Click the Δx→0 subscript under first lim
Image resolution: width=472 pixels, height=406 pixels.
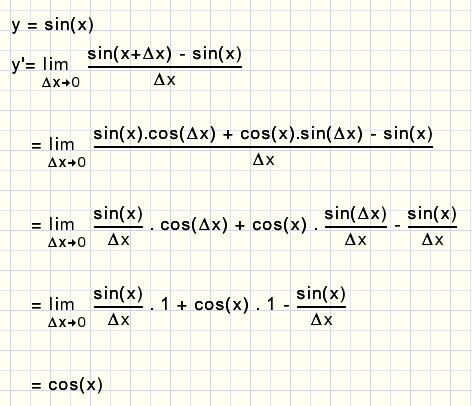point(61,82)
